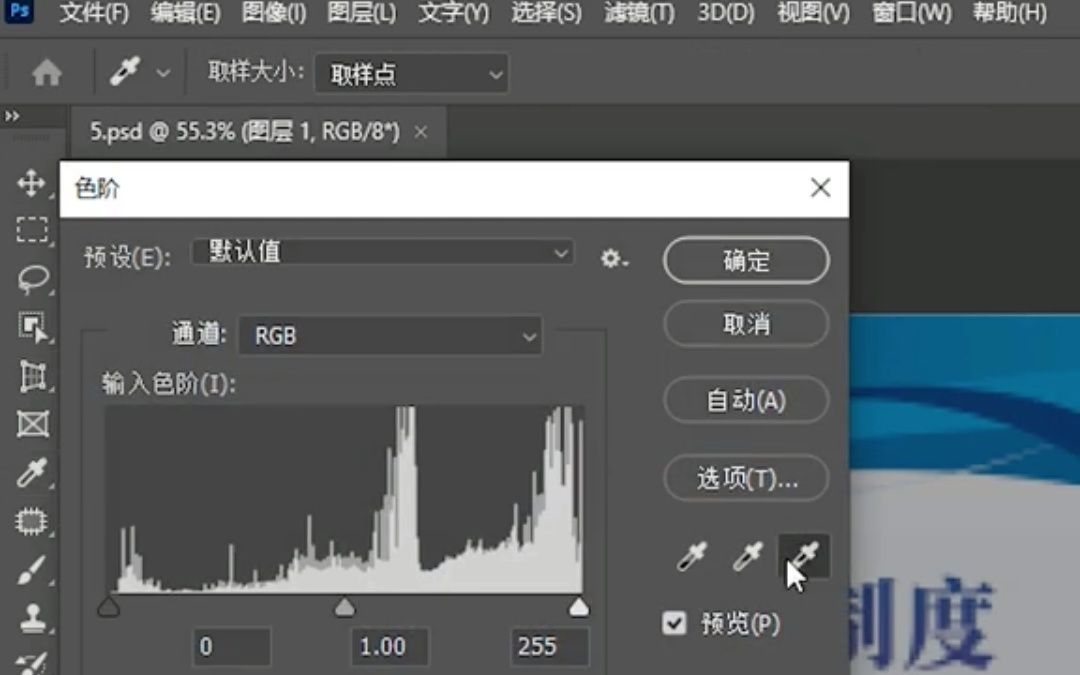Click the 自动 auto button

point(746,401)
